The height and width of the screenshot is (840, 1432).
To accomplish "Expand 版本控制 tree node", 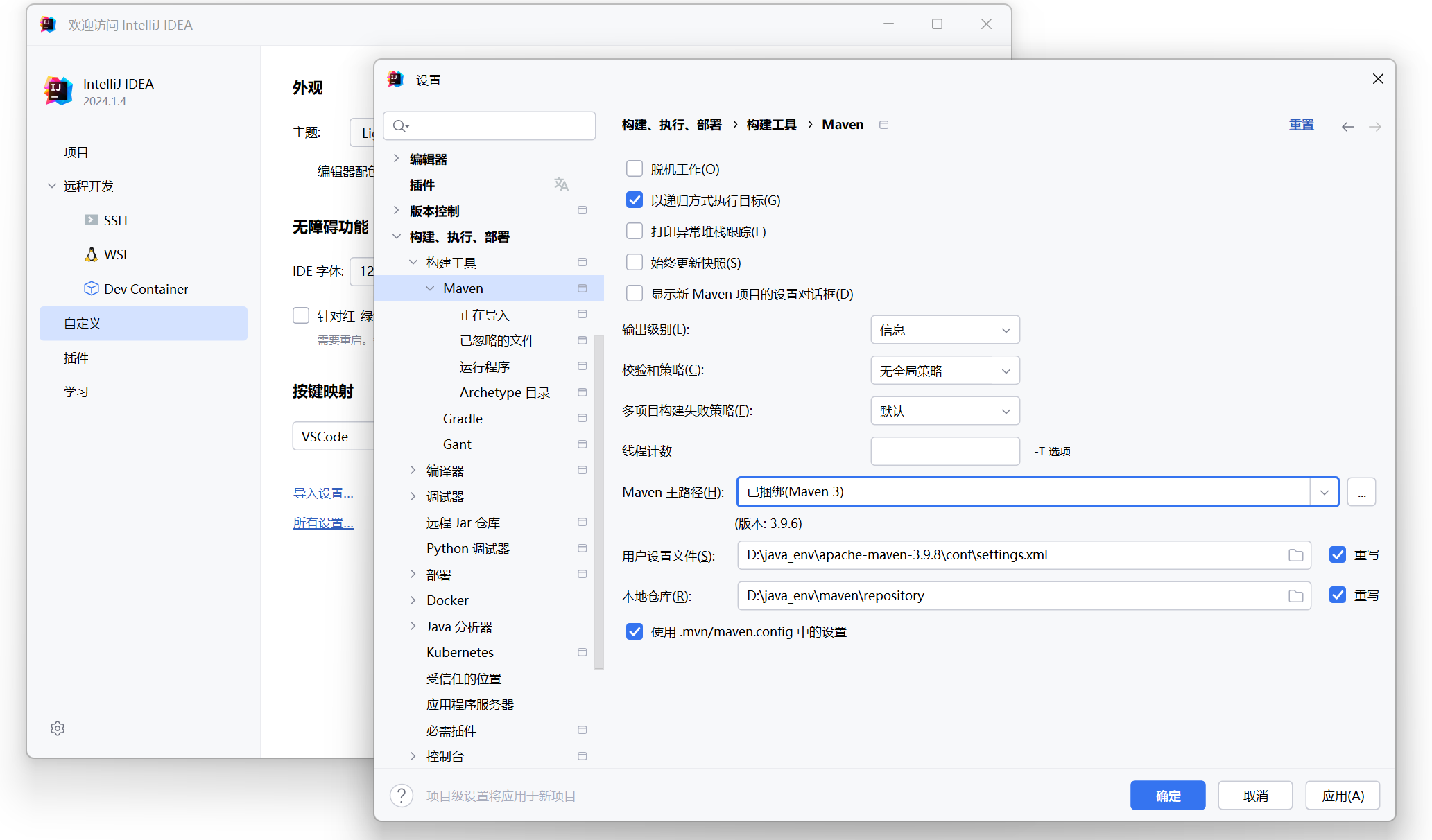I will tap(396, 211).
